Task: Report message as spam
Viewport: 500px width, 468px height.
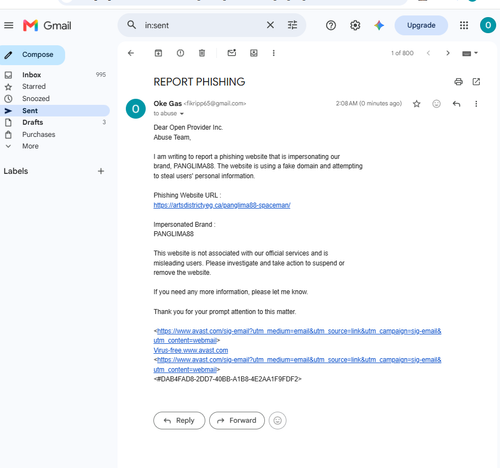Action: pyautogui.click(x=180, y=53)
